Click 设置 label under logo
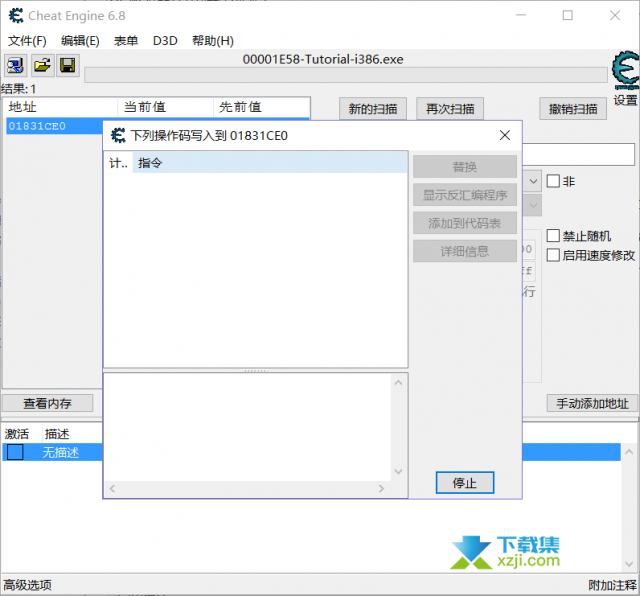Viewport: 640px width, 596px height. [x=625, y=100]
